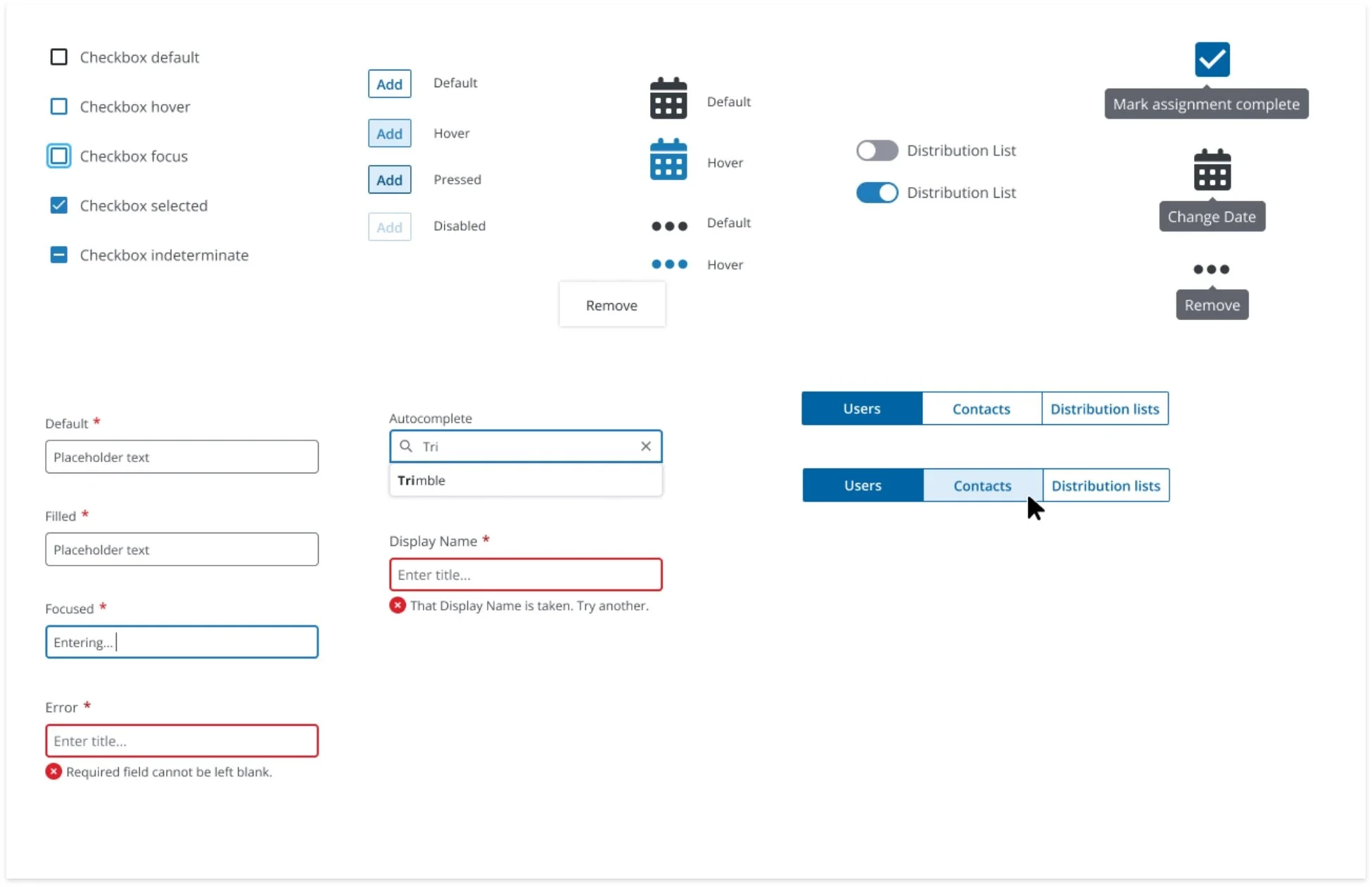Click the search magnifier icon in Autocomplete

406,446
